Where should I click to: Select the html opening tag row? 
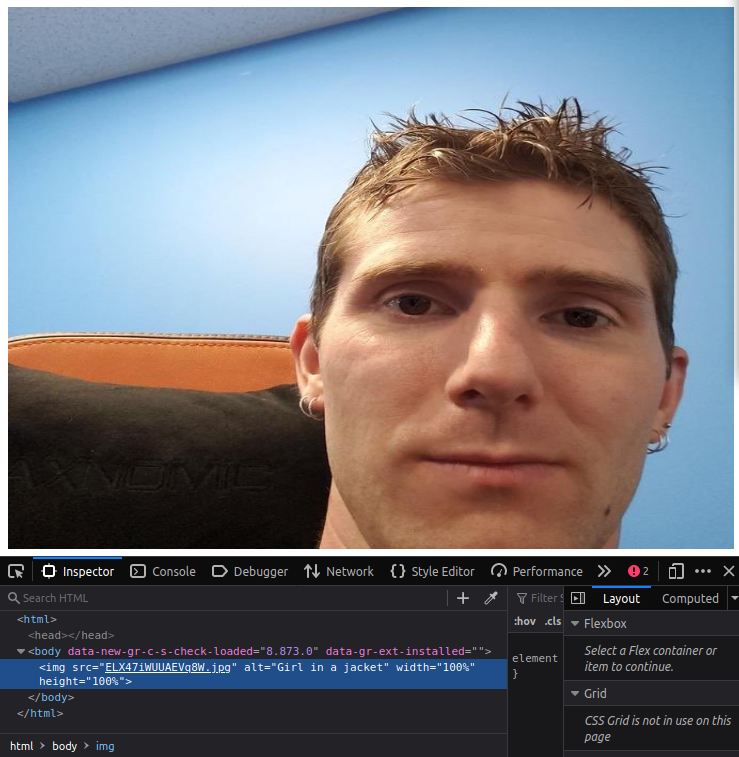pos(253,619)
